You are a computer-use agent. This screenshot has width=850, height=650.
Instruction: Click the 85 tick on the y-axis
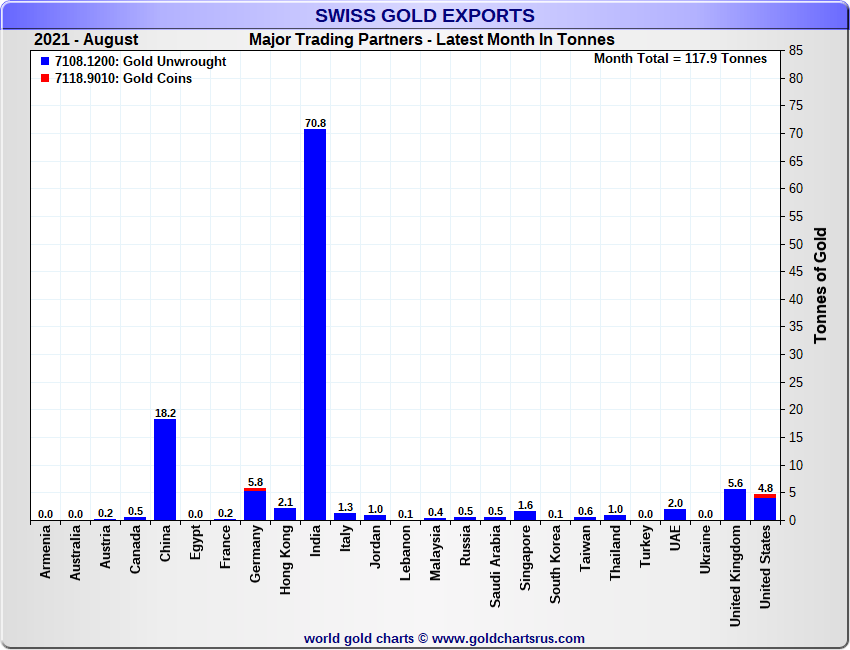coord(796,50)
